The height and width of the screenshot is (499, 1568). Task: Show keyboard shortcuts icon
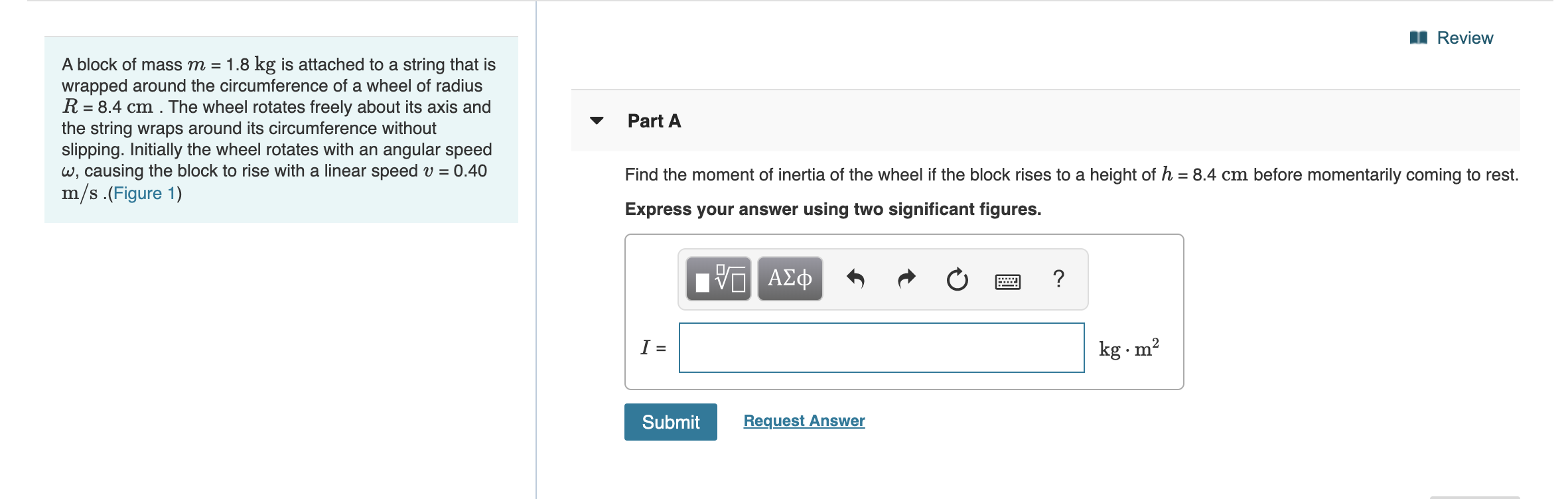(x=1007, y=281)
